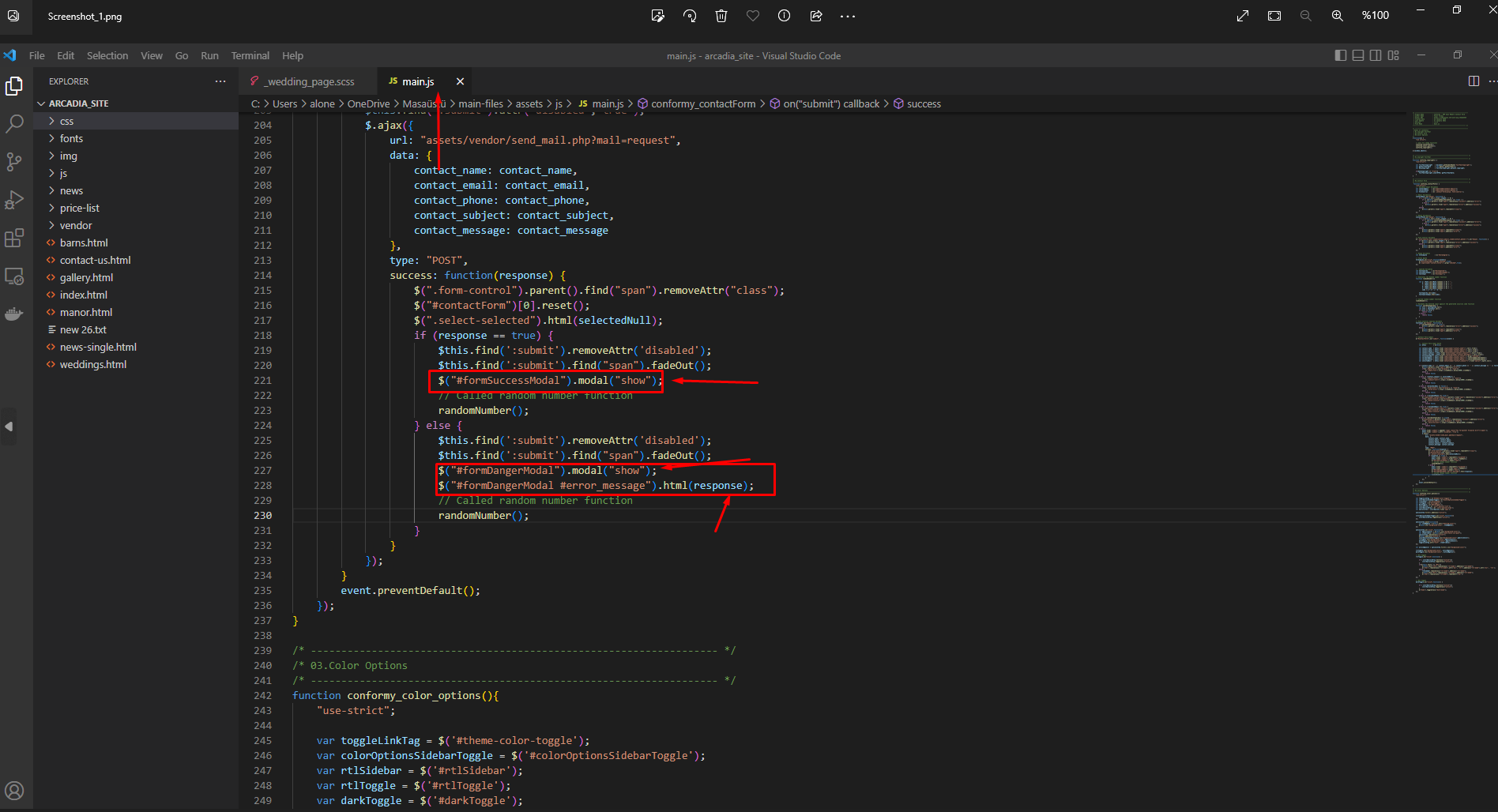
Task: Open the Search view in activity bar
Action: click(x=14, y=124)
